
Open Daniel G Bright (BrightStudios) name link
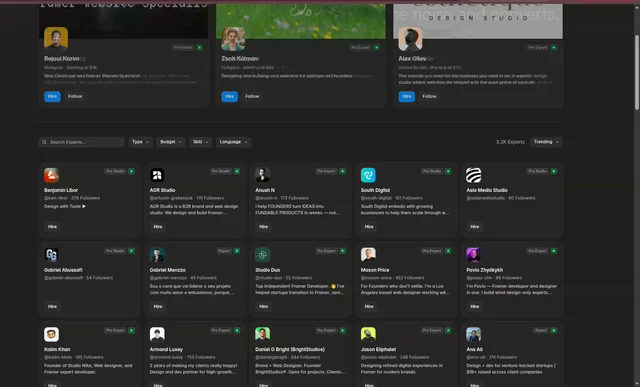point(290,349)
